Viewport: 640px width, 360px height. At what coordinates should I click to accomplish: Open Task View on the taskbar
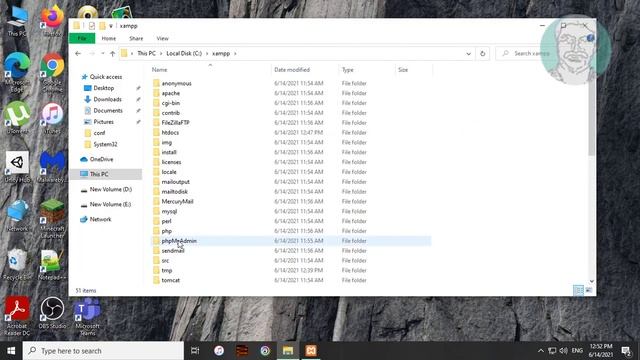(195, 351)
